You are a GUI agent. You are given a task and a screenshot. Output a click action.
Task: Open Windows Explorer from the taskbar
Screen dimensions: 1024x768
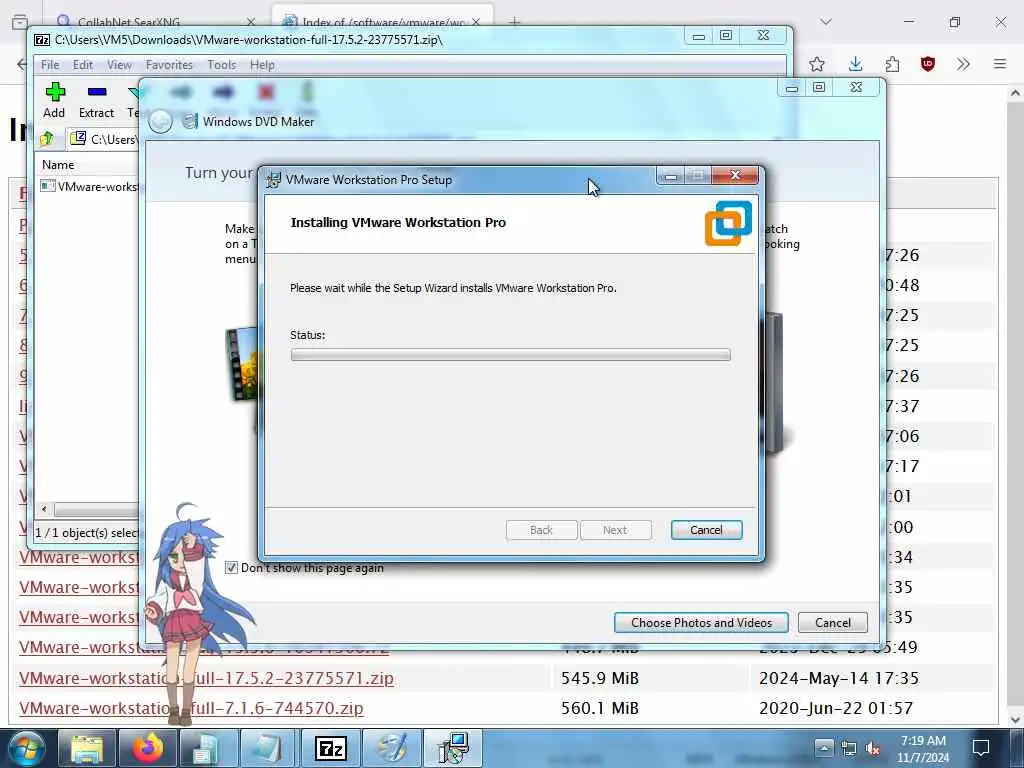[x=87, y=748]
